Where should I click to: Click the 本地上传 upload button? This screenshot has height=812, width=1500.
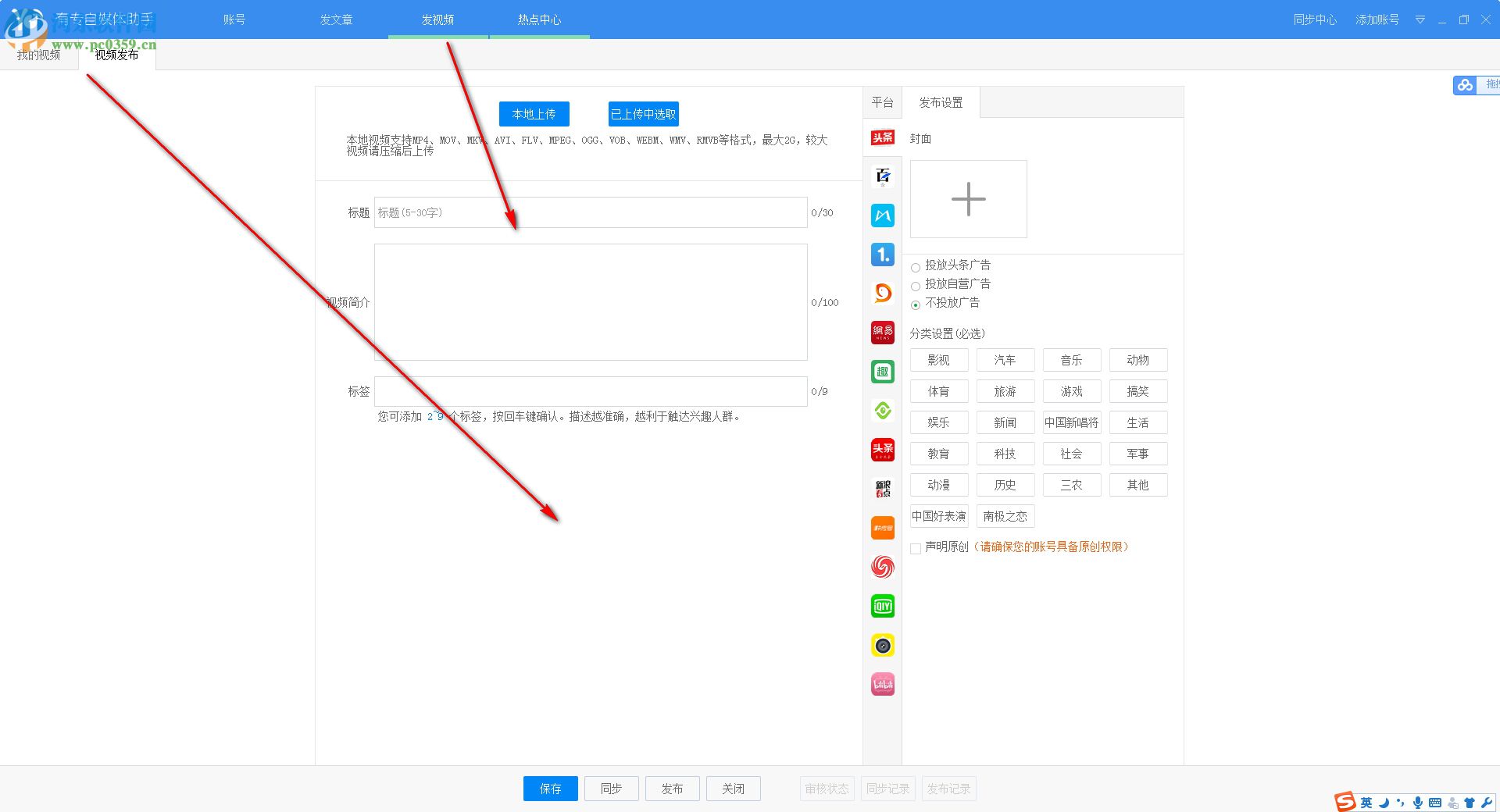tap(534, 113)
